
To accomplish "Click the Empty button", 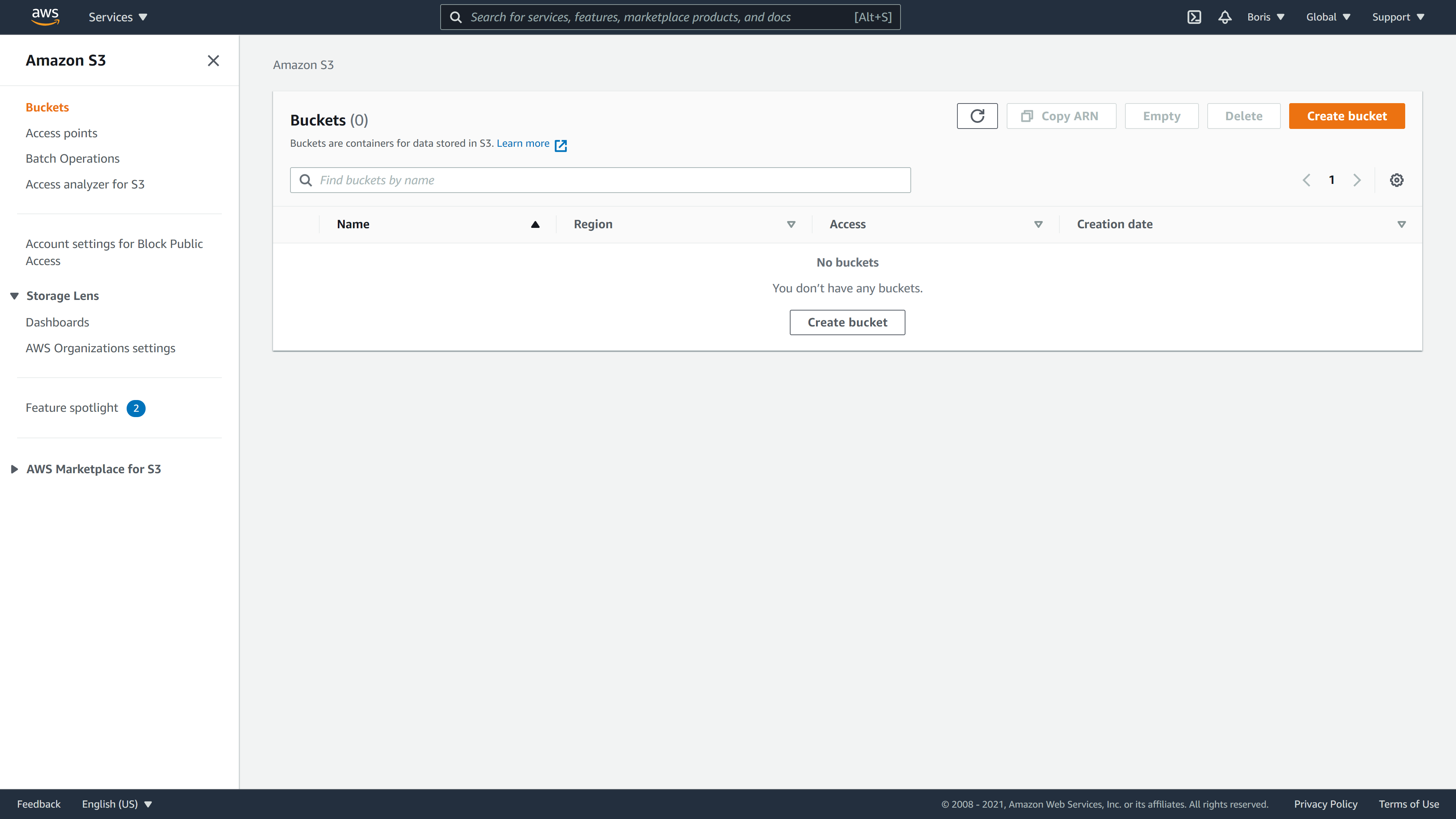I will [1161, 116].
